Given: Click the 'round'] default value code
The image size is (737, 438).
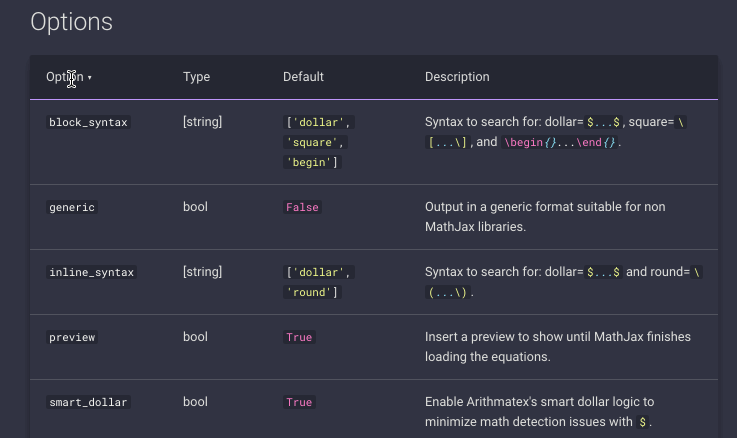Looking at the screenshot, I should click(x=312, y=292).
